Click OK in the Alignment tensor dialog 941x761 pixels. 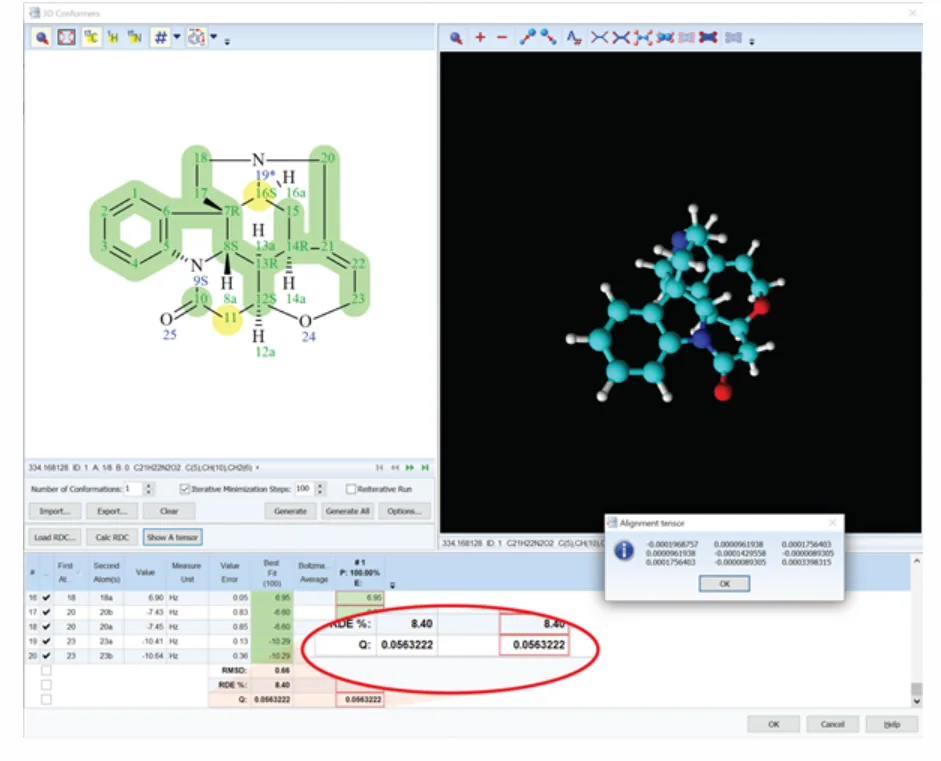(724, 583)
